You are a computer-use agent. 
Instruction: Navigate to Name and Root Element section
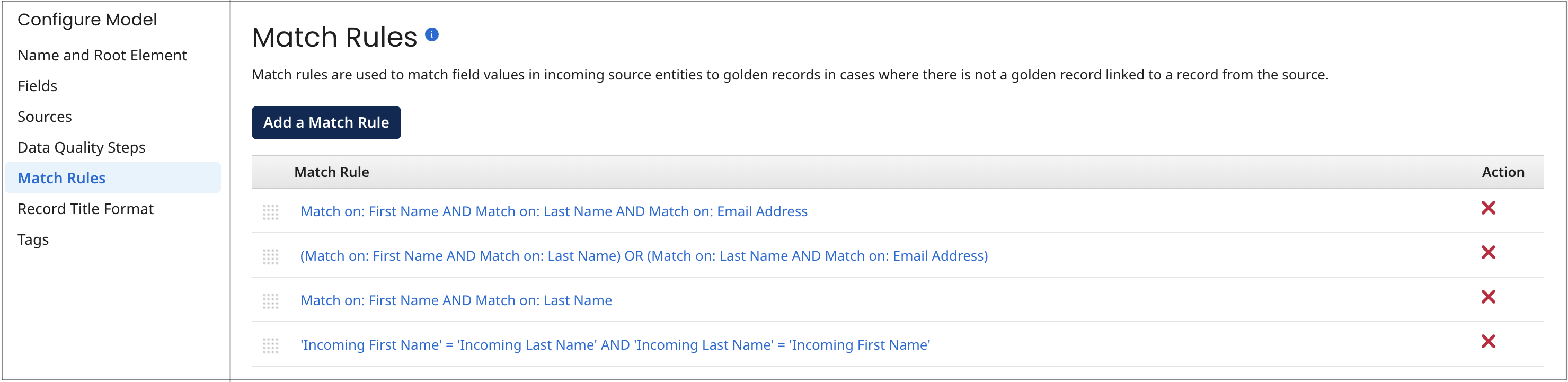102,55
